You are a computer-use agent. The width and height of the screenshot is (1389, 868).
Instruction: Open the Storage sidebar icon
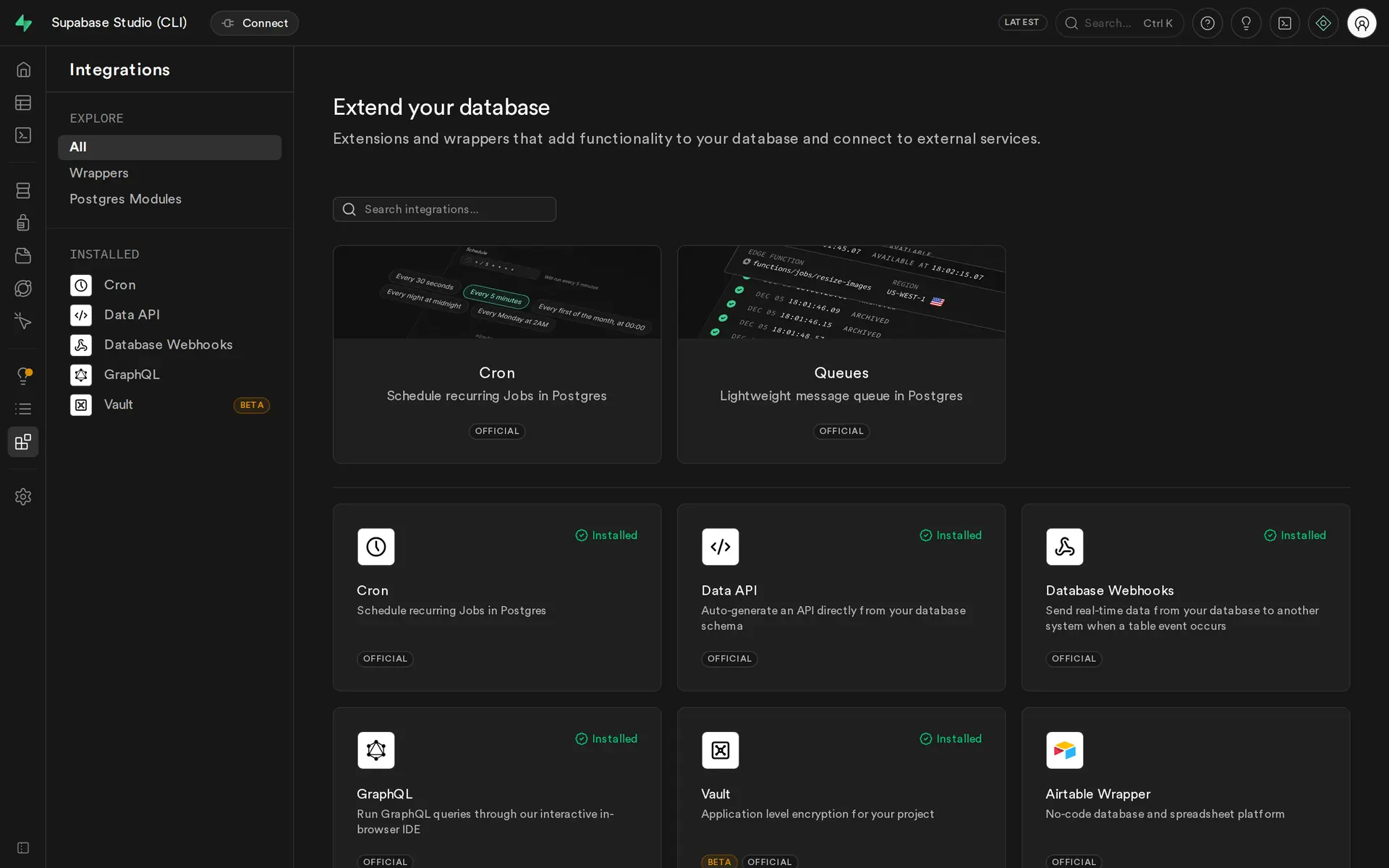23,255
